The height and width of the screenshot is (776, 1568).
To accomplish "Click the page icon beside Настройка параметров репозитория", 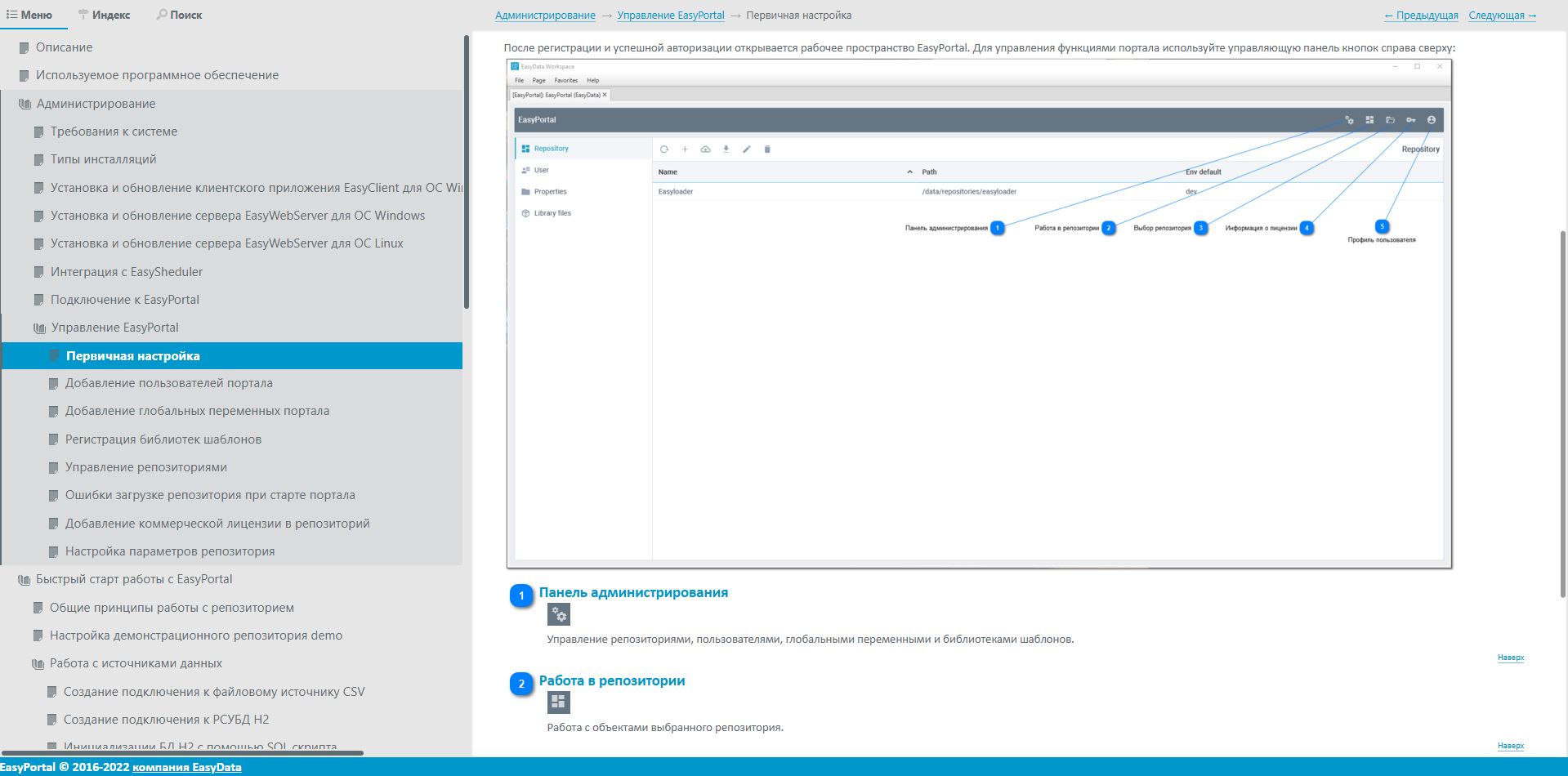I will [53, 551].
